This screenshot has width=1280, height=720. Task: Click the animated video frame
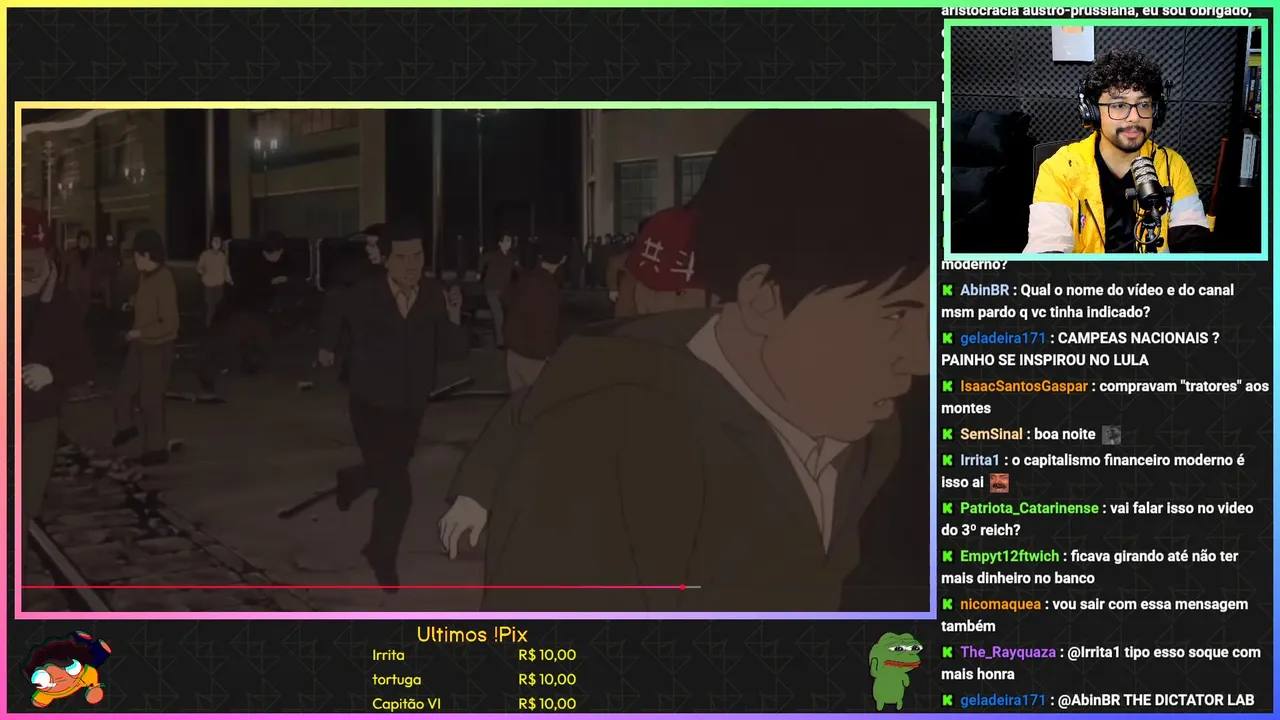(x=475, y=360)
